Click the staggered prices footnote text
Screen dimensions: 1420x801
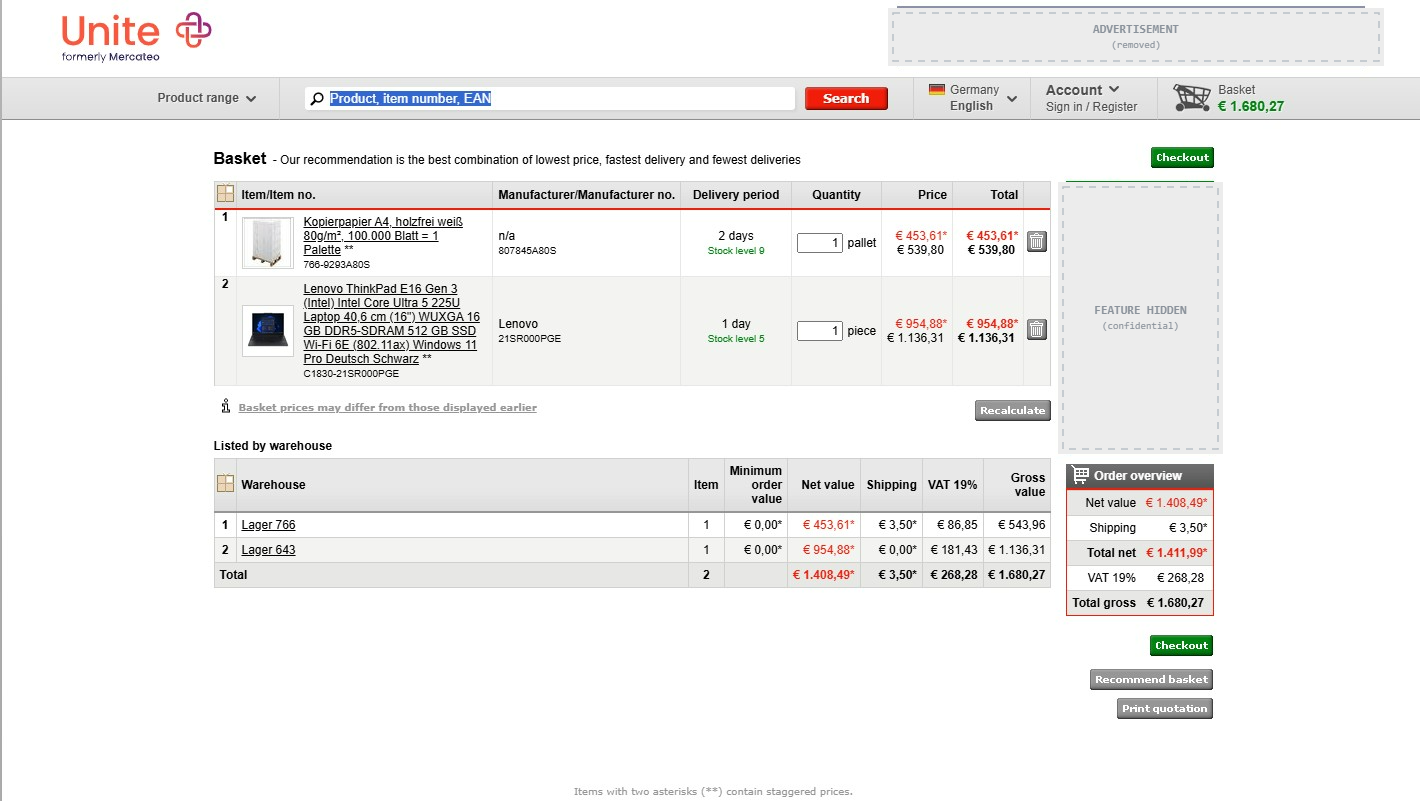coord(713,792)
